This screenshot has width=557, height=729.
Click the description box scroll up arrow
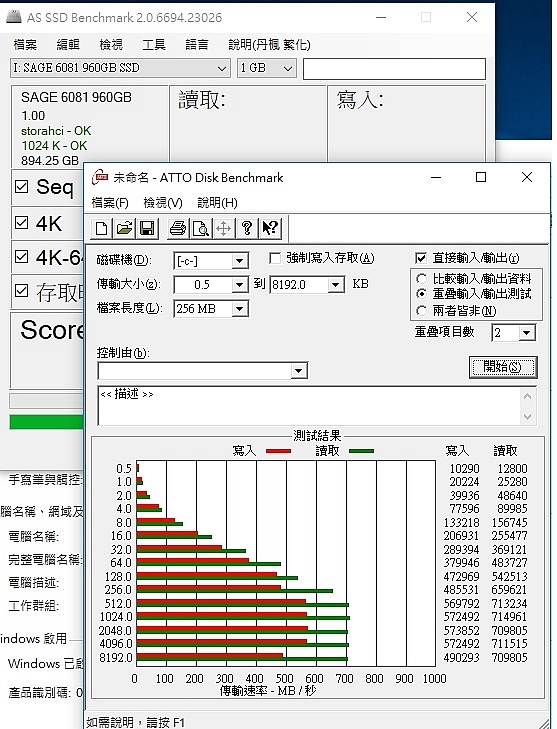tap(527, 397)
